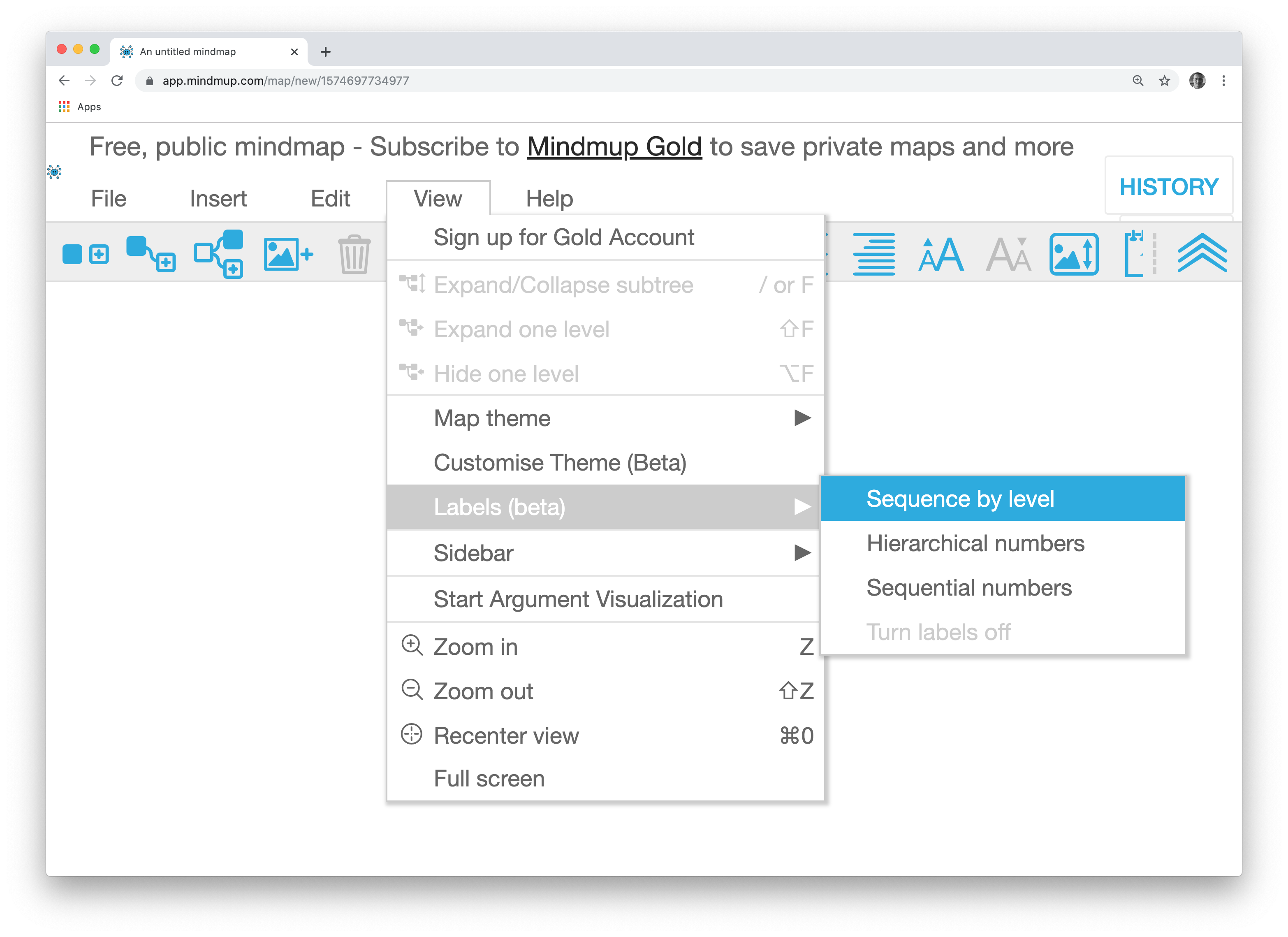Open the Help menu
Viewport: 1288px width, 937px height.
pos(549,199)
